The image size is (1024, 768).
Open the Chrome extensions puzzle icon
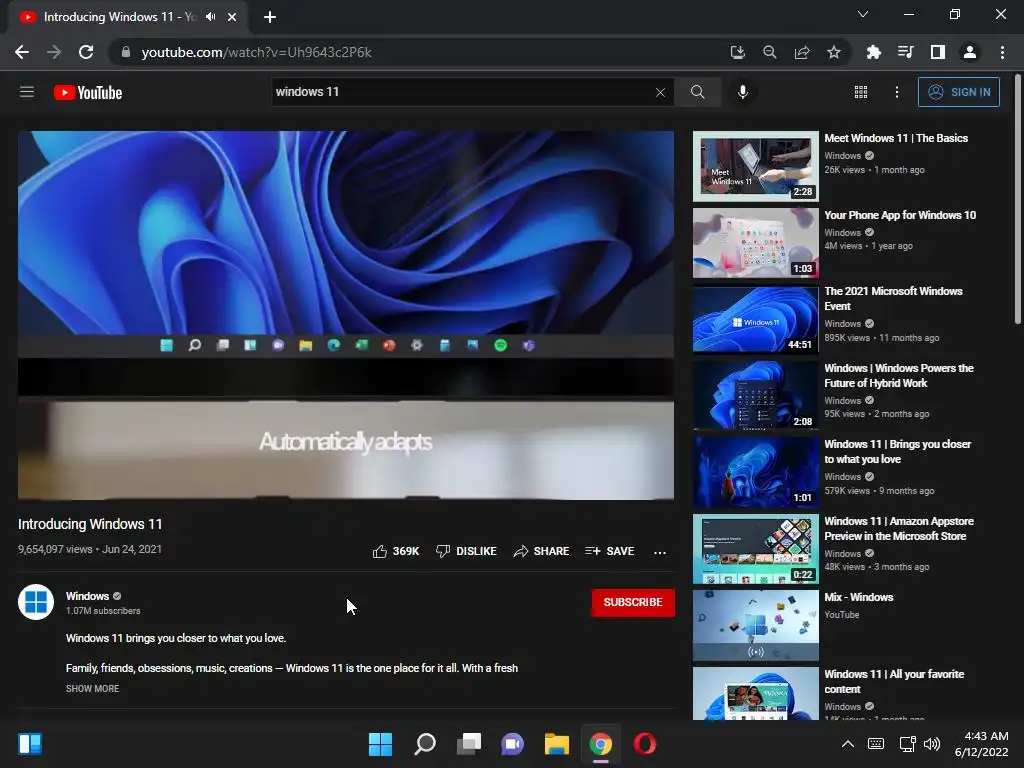(x=873, y=52)
